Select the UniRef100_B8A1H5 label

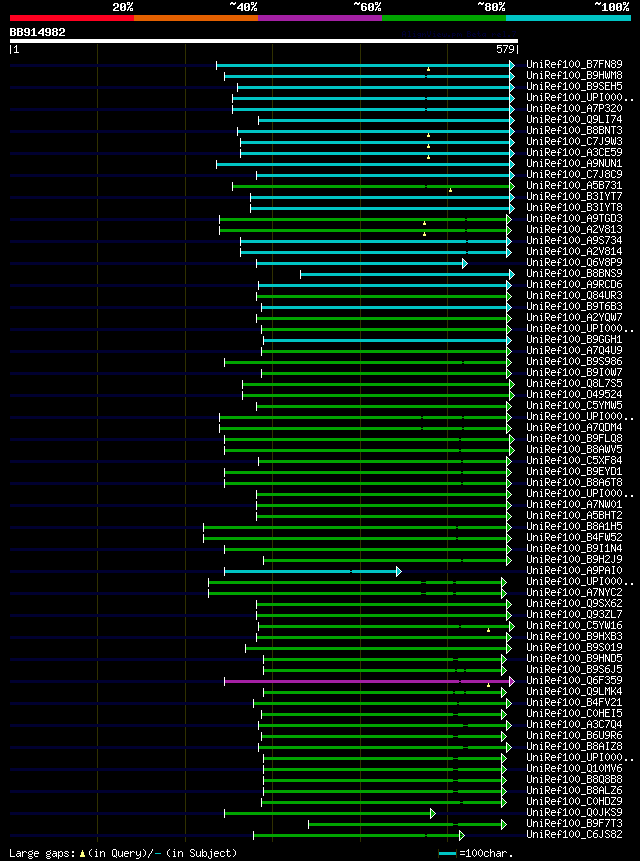[574, 526]
